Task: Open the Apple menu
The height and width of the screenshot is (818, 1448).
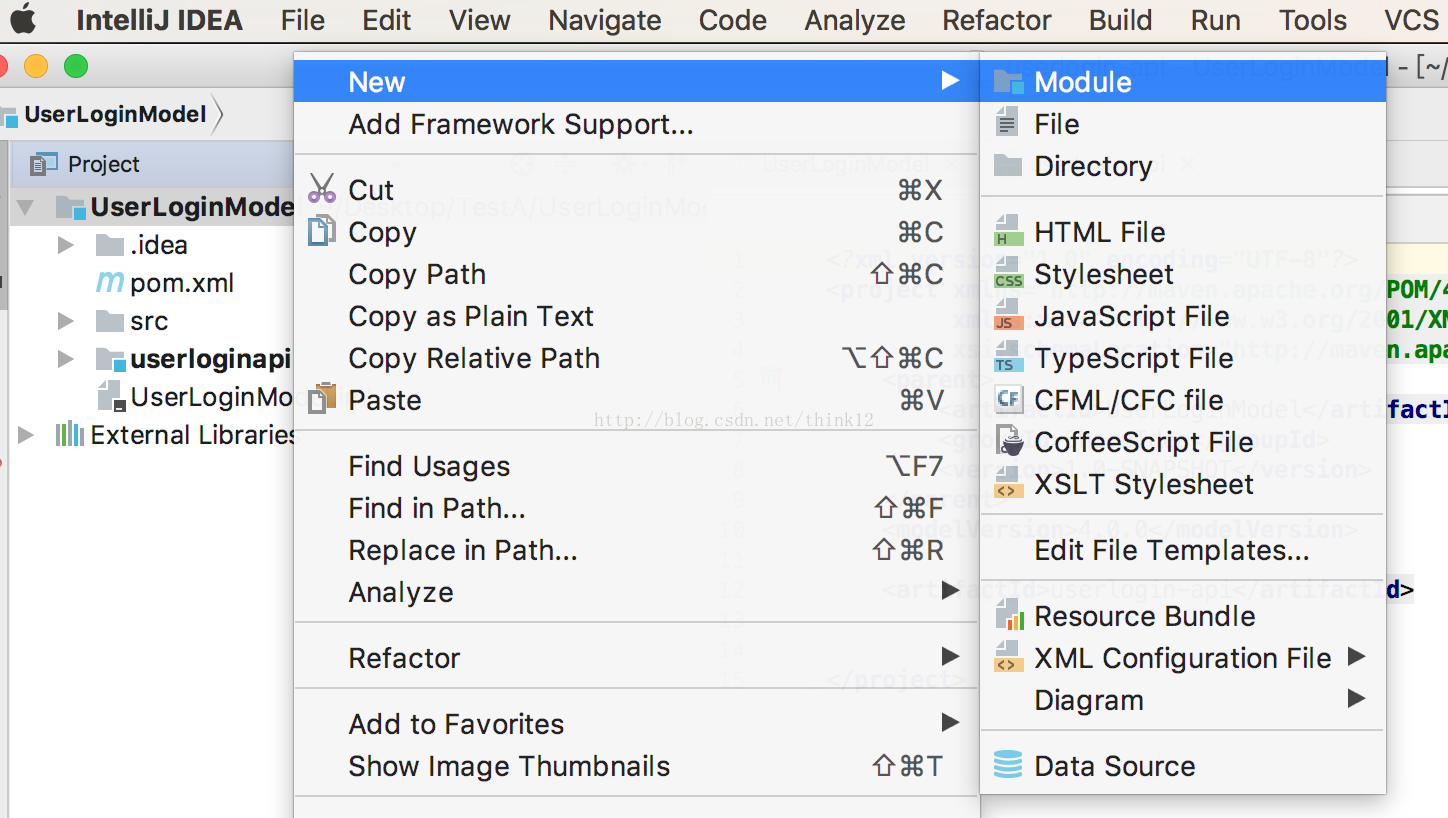Action: pyautogui.click(x=23, y=19)
